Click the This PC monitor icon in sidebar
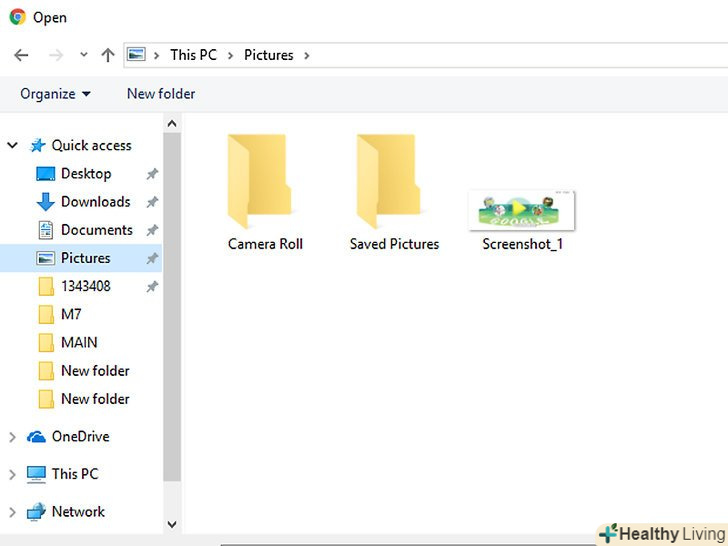The image size is (728, 546). pyautogui.click(x=36, y=474)
